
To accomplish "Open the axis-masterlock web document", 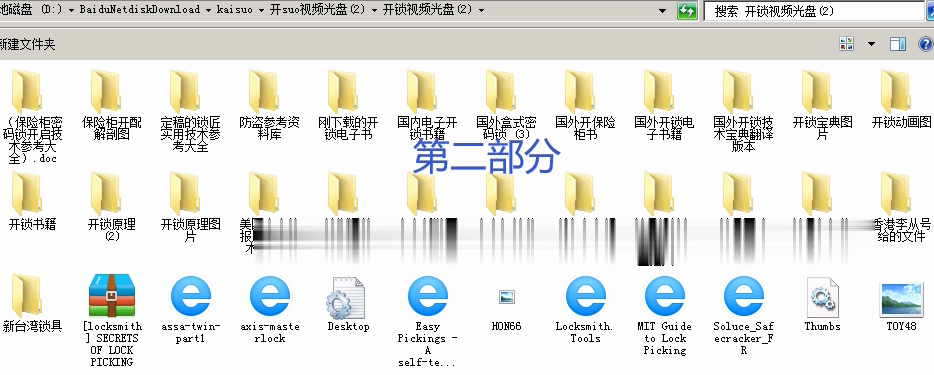I will [x=270, y=296].
